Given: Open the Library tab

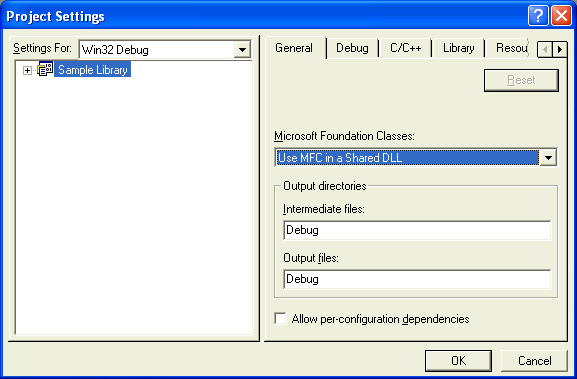Looking at the screenshot, I should pos(459,48).
